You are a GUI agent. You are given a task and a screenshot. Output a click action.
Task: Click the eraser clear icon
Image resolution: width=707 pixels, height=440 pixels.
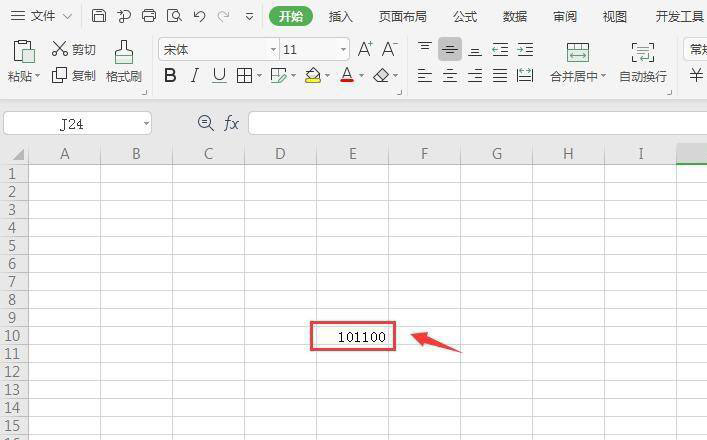click(x=381, y=75)
